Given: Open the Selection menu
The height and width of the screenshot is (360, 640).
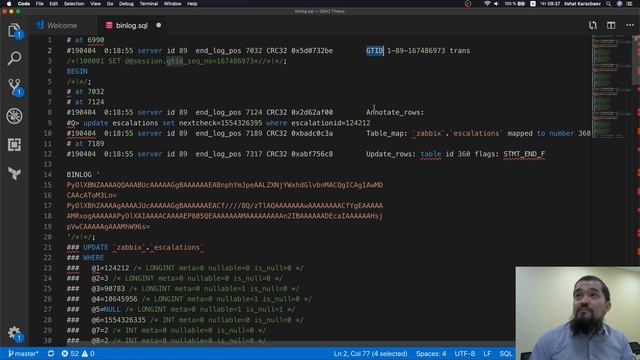Looking at the screenshot, I should [x=74, y=4].
